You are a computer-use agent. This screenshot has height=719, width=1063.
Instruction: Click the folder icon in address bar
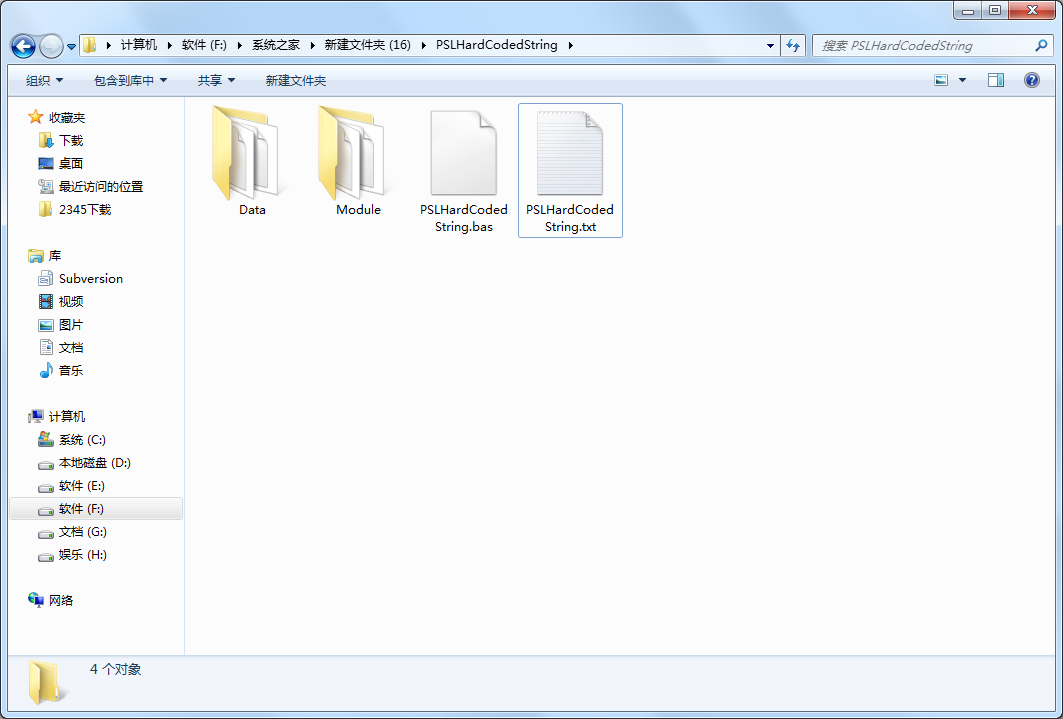tap(89, 45)
